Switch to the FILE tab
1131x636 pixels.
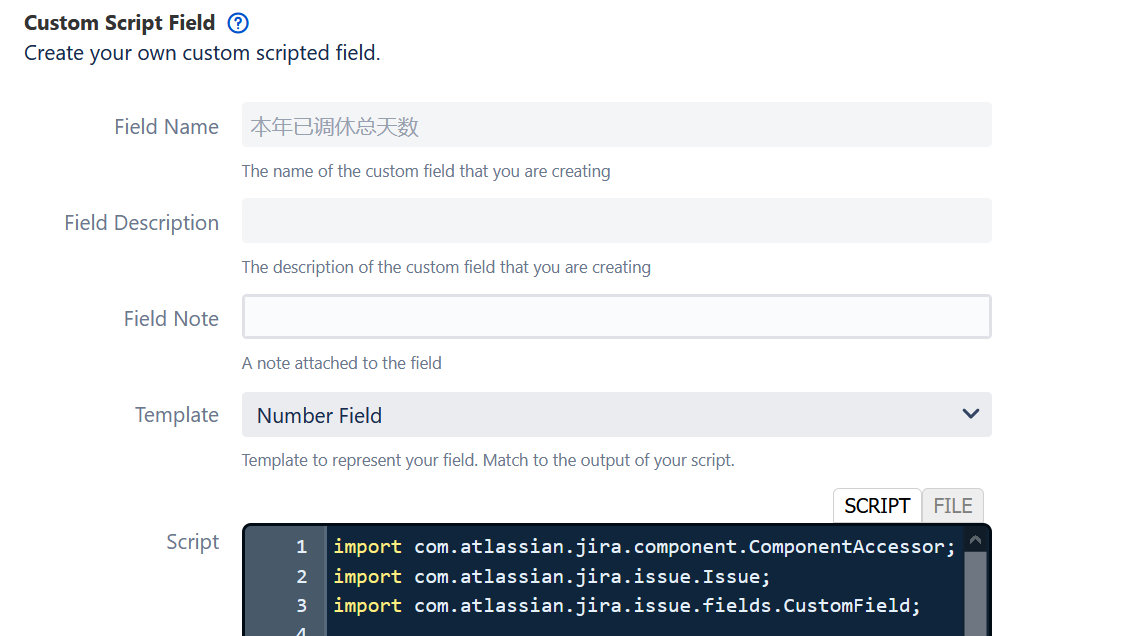click(953, 505)
